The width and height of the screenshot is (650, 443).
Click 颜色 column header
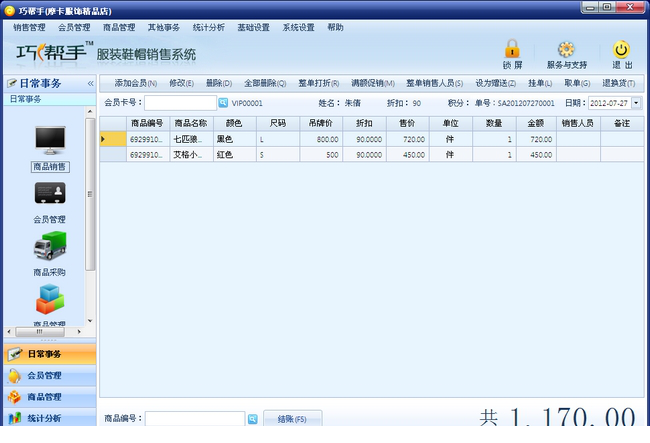click(x=235, y=123)
